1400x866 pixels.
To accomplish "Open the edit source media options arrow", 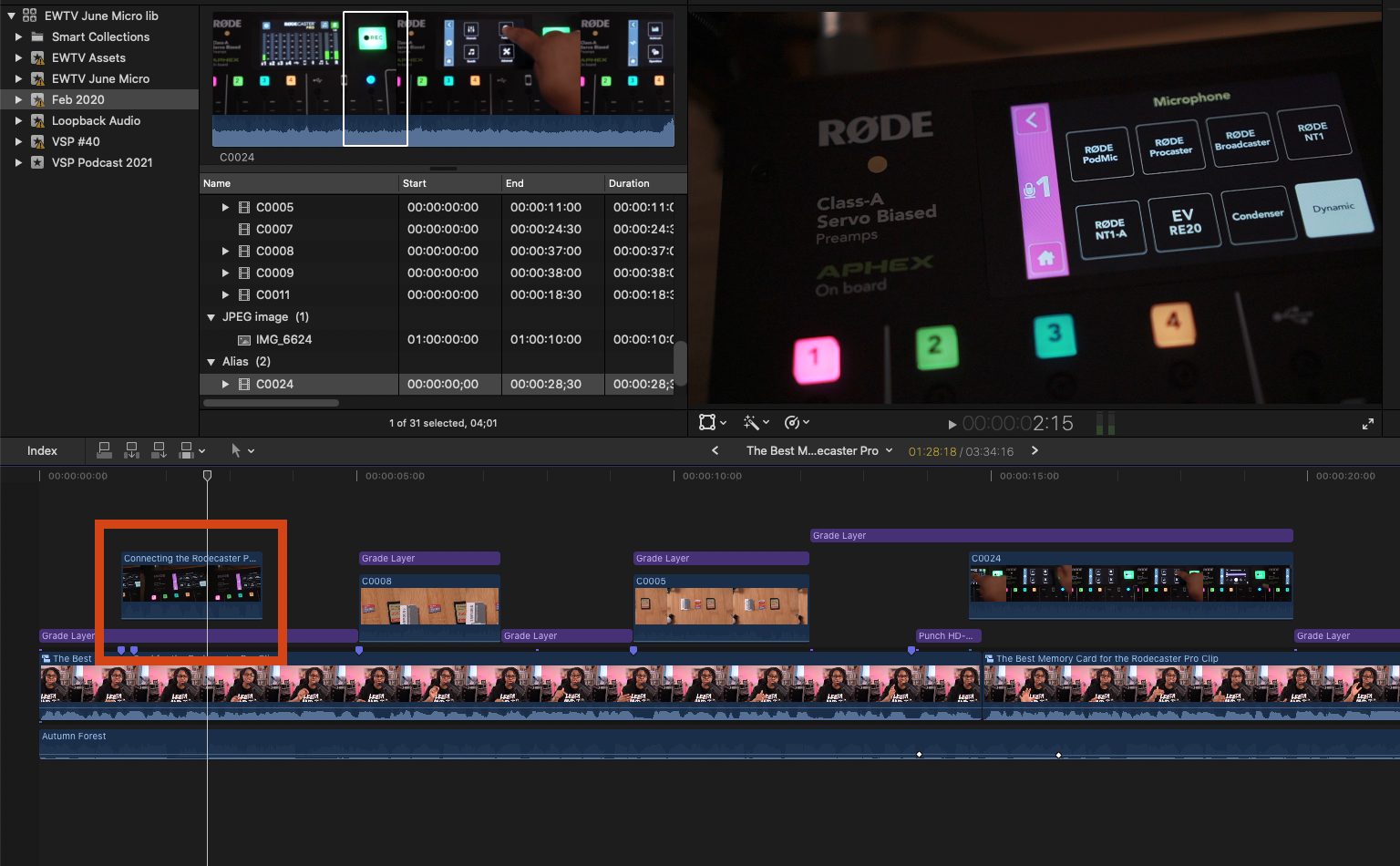I will pos(201,450).
